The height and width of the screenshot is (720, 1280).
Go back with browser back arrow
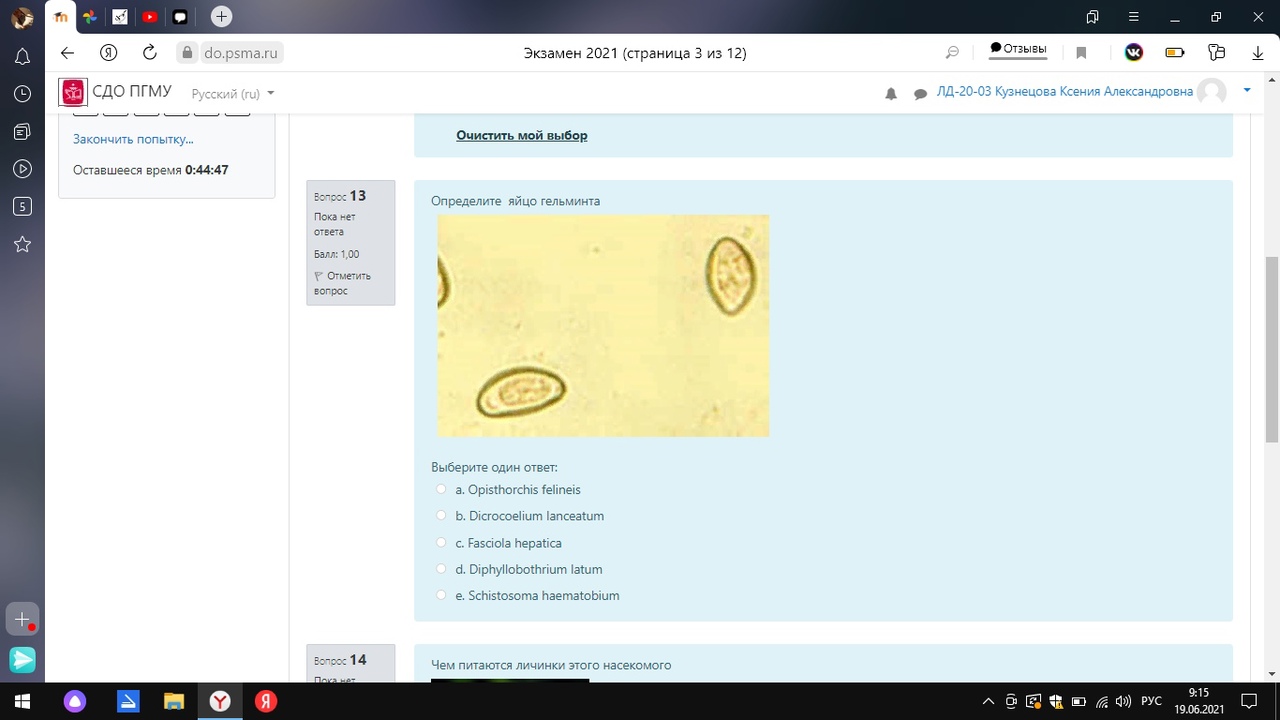pos(67,53)
